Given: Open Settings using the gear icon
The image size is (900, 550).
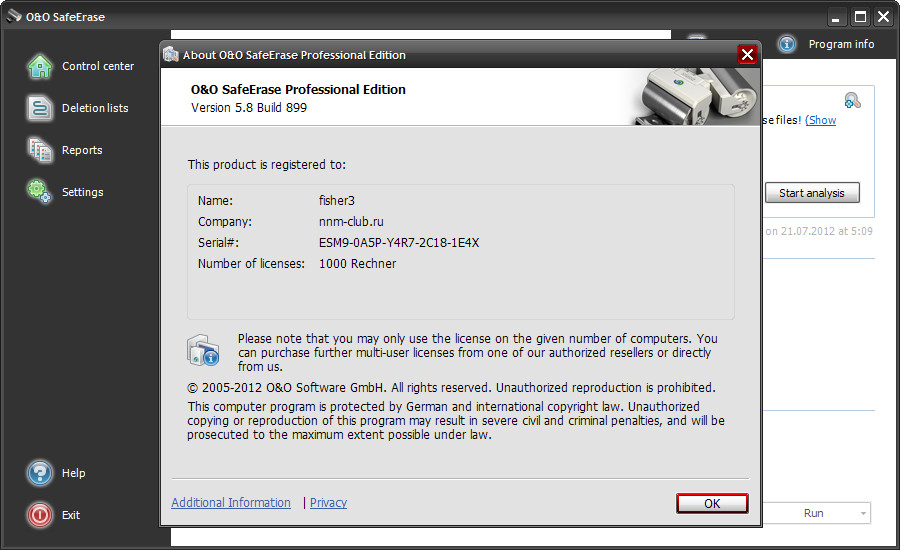Looking at the screenshot, I should tap(39, 192).
